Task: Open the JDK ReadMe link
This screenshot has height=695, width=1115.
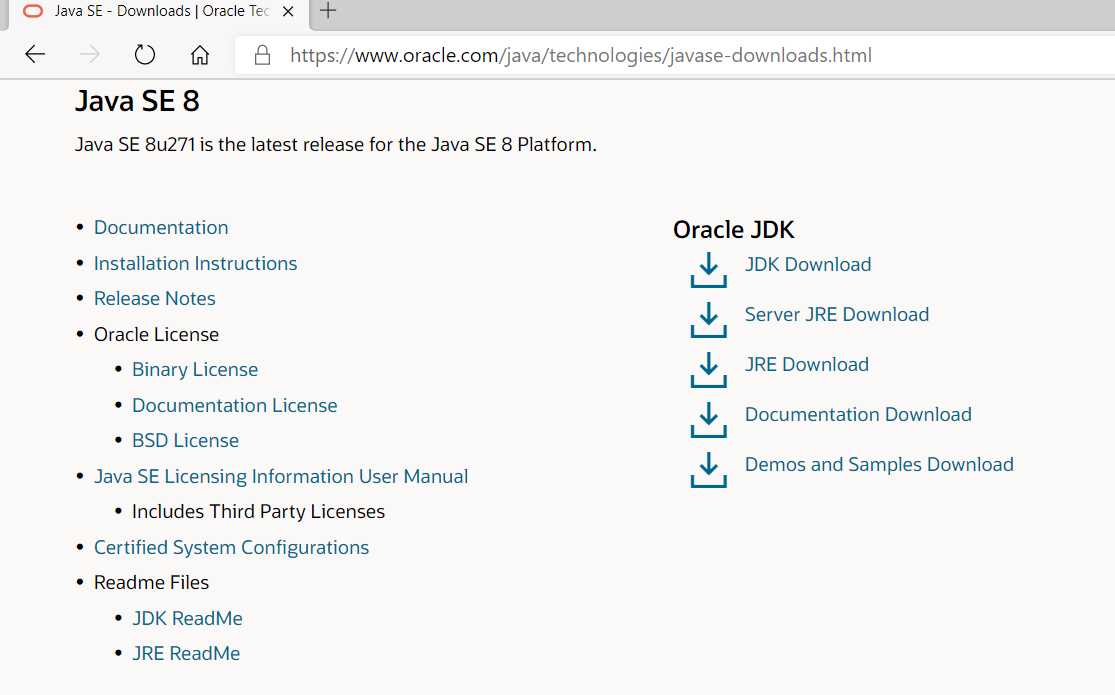Action: tap(188, 619)
